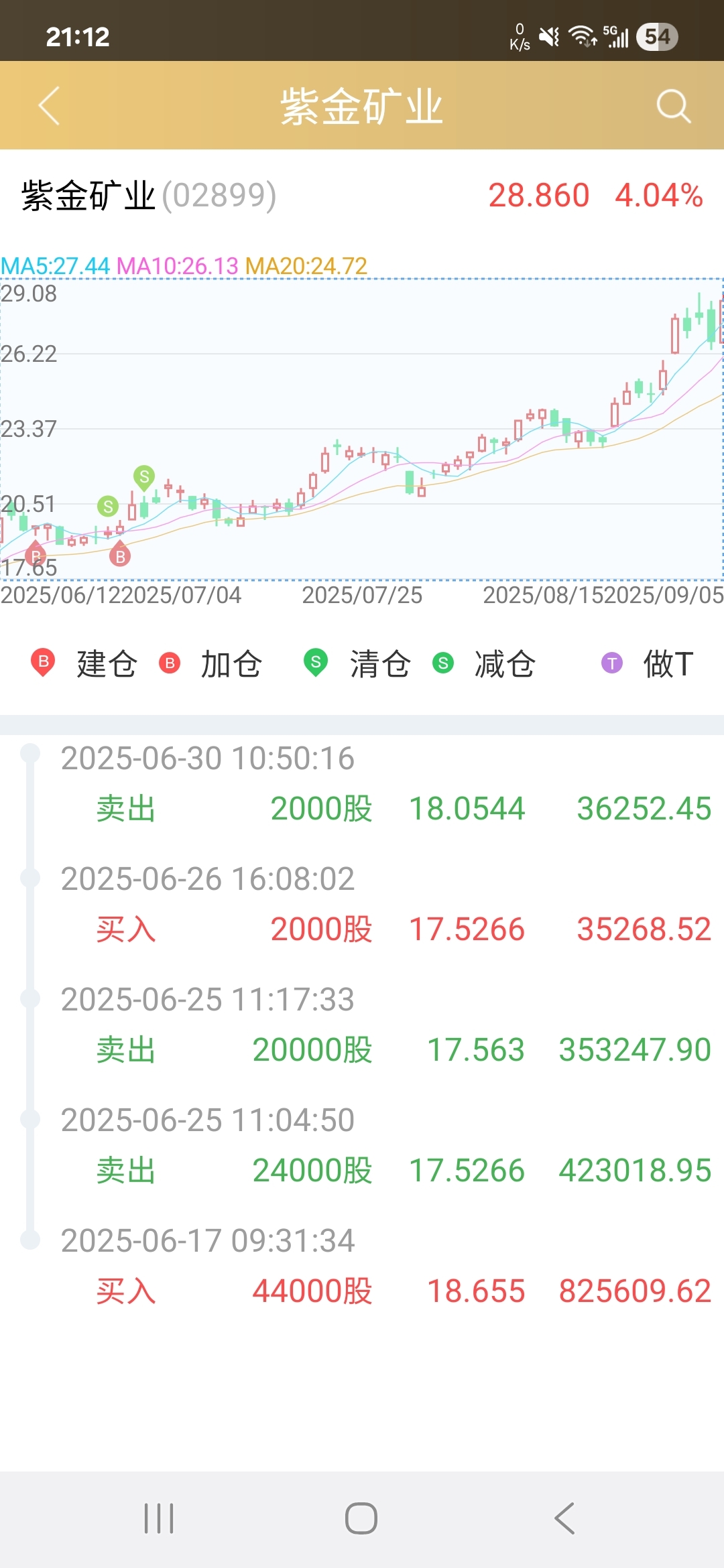This screenshot has height=1568, width=724.
Task: Tap price 18.655
Action: [x=476, y=1291]
